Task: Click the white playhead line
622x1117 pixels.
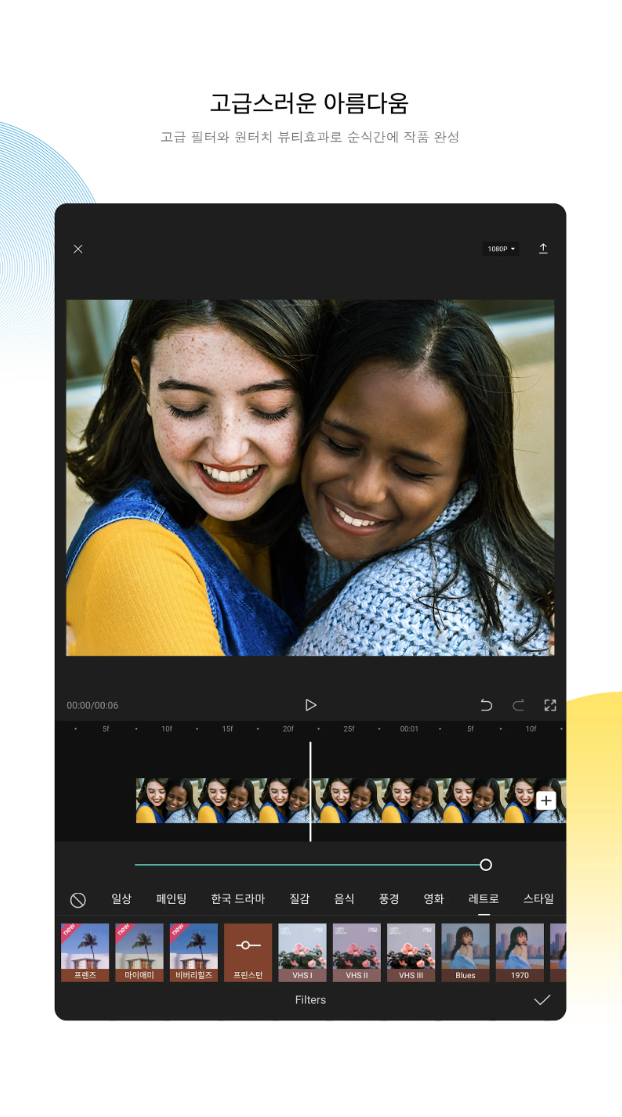Action: click(310, 791)
